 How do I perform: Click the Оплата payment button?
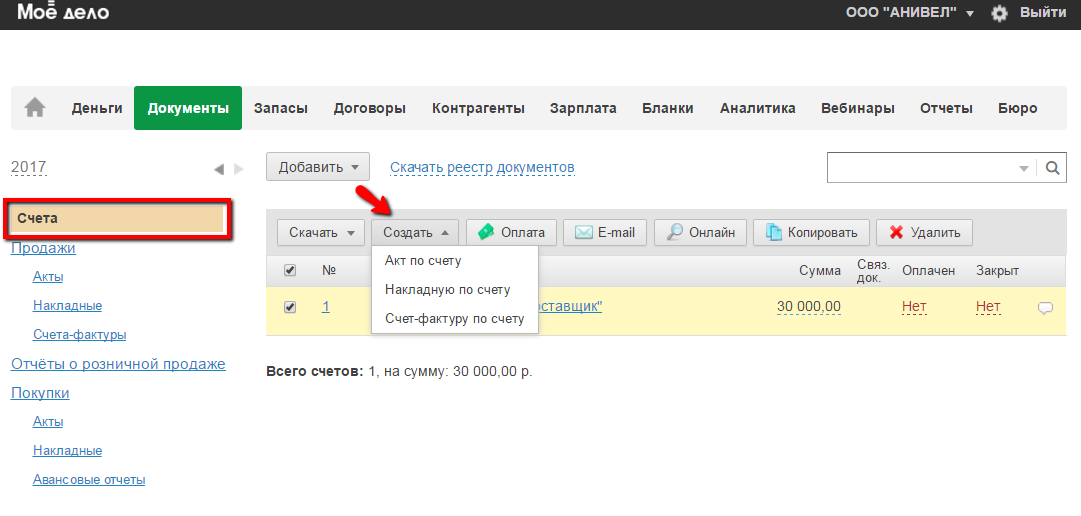[x=511, y=232]
